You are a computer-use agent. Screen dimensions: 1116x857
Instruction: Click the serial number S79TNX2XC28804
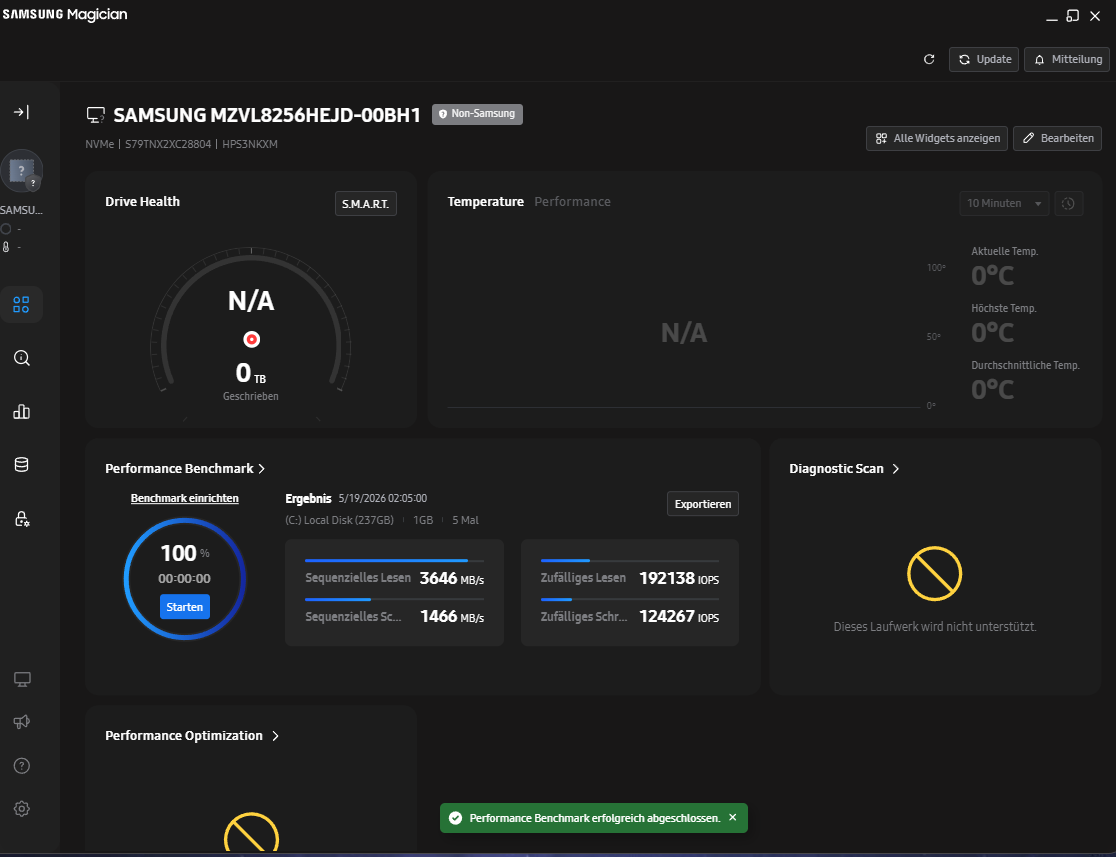click(x=168, y=144)
